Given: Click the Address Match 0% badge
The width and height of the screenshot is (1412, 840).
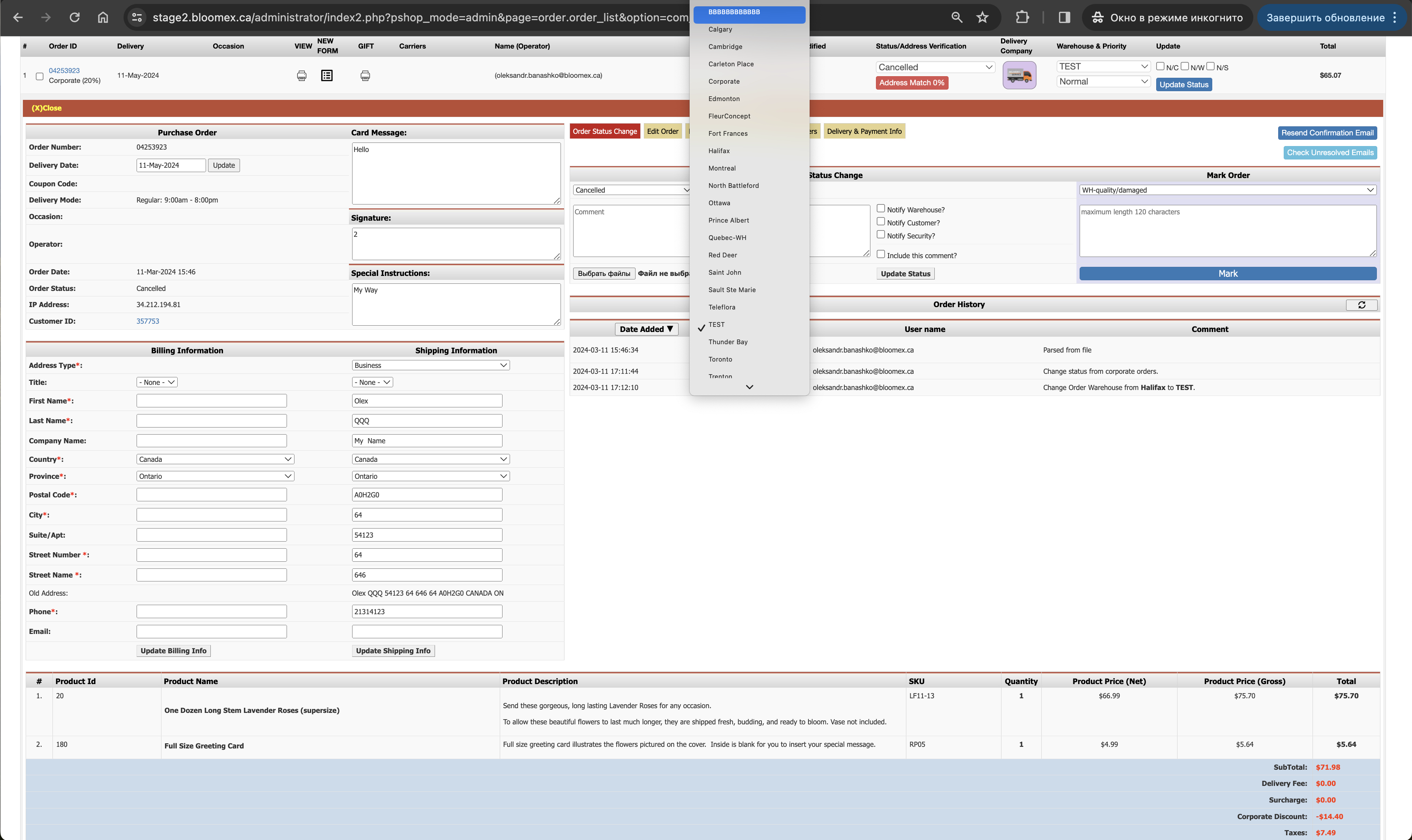Looking at the screenshot, I should coord(912,83).
